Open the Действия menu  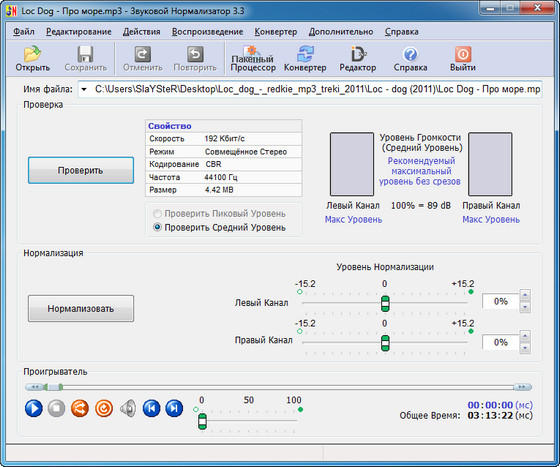pos(141,32)
